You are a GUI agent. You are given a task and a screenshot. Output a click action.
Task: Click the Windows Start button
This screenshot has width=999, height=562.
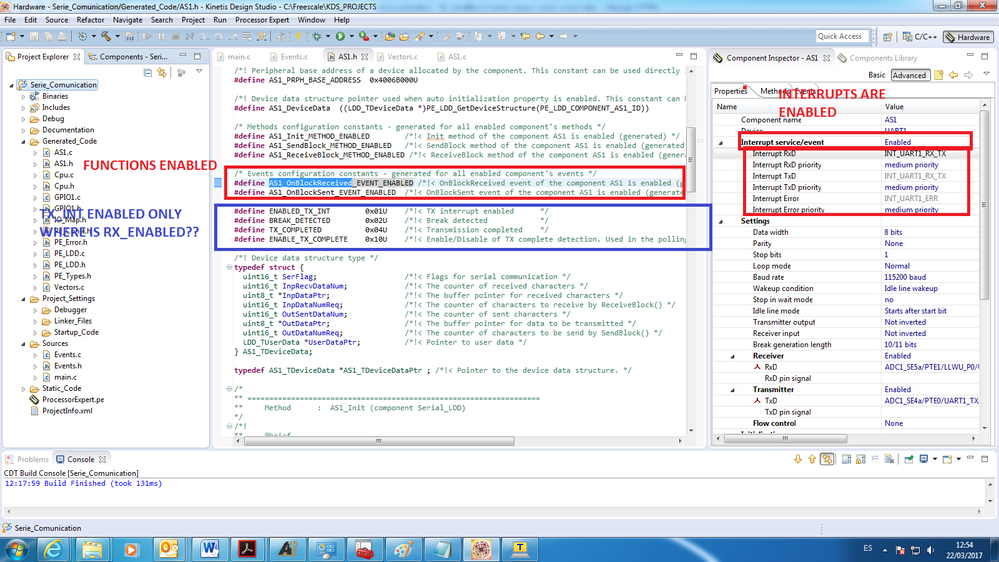pyautogui.click(x=16, y=549)
